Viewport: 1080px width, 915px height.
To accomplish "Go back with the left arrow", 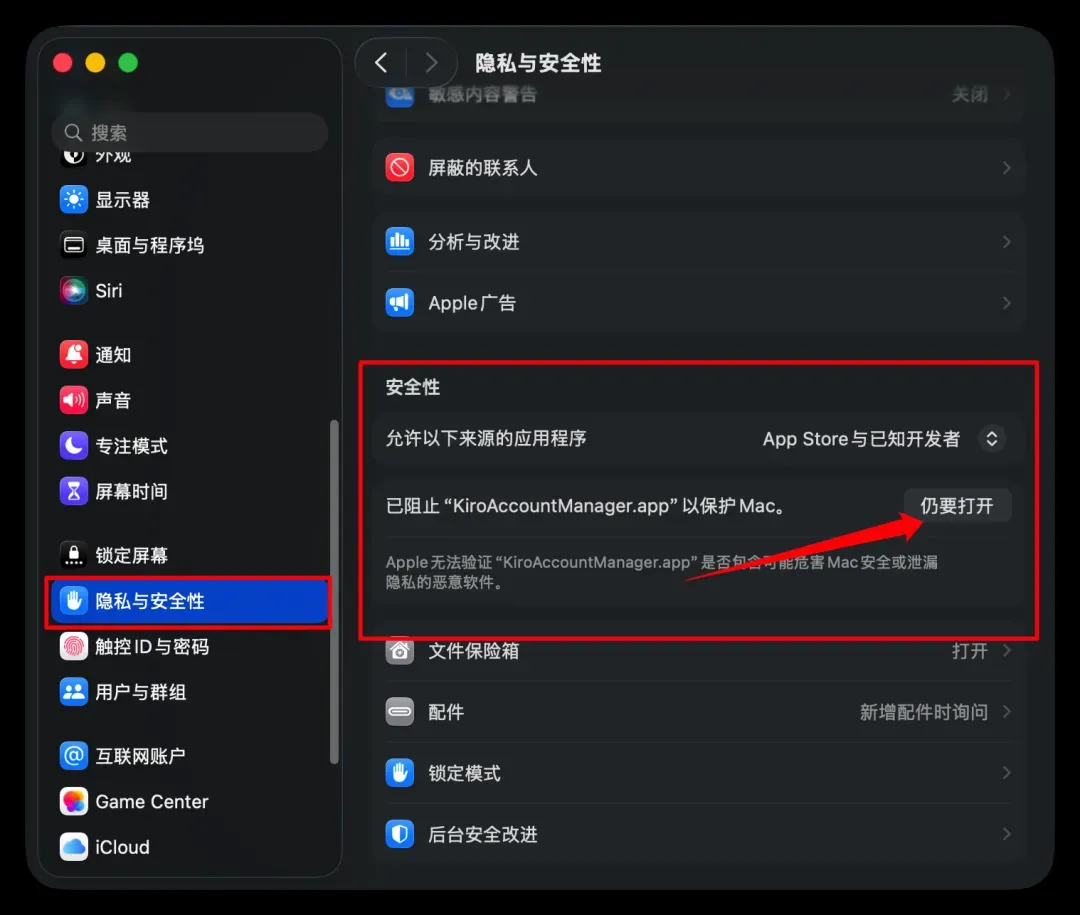I will pyautogui.click(x=381, y=63).
